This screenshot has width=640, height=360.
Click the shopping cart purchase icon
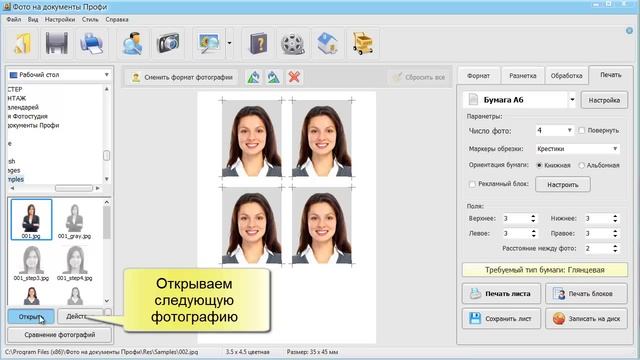coord(363,43)
